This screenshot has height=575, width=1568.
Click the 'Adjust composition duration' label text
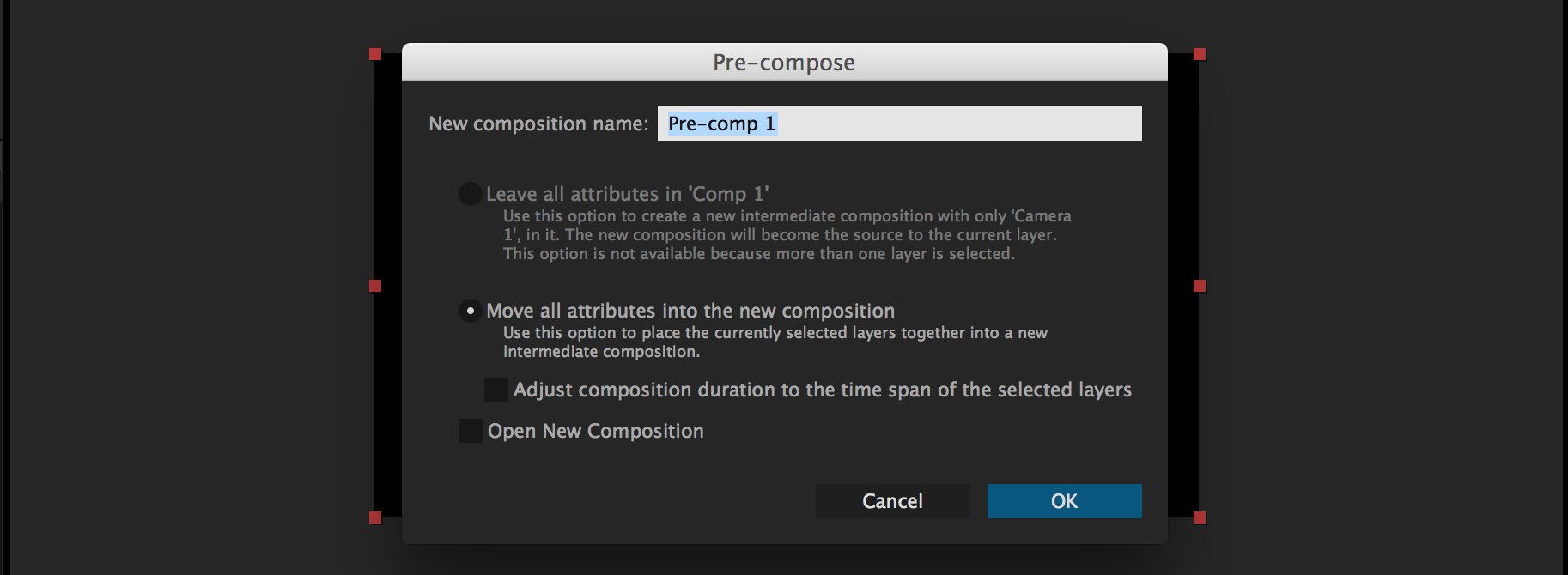click(822, 390)
